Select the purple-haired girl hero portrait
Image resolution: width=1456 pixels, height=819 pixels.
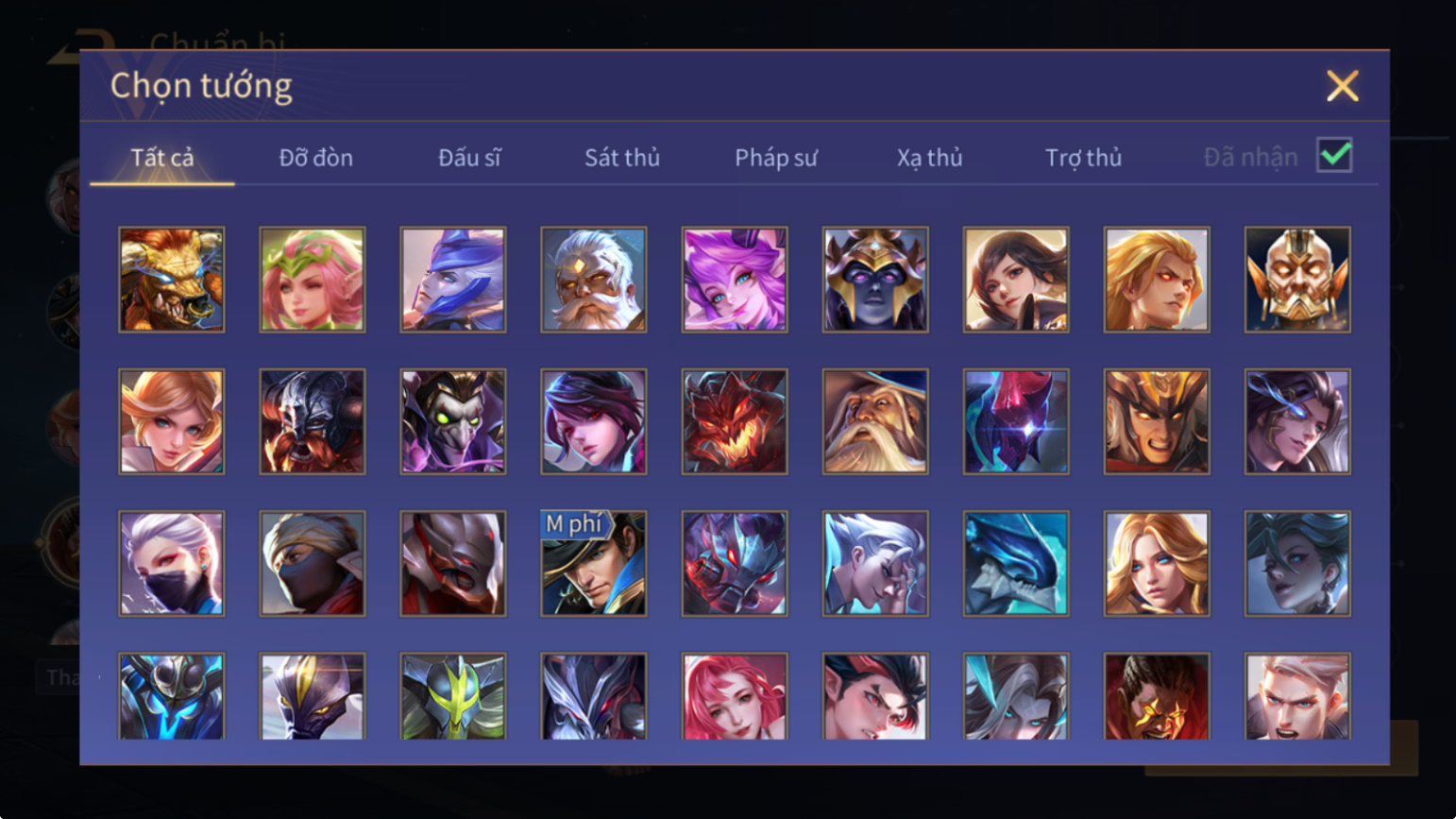pyautogui.click(x=735, y=280)
